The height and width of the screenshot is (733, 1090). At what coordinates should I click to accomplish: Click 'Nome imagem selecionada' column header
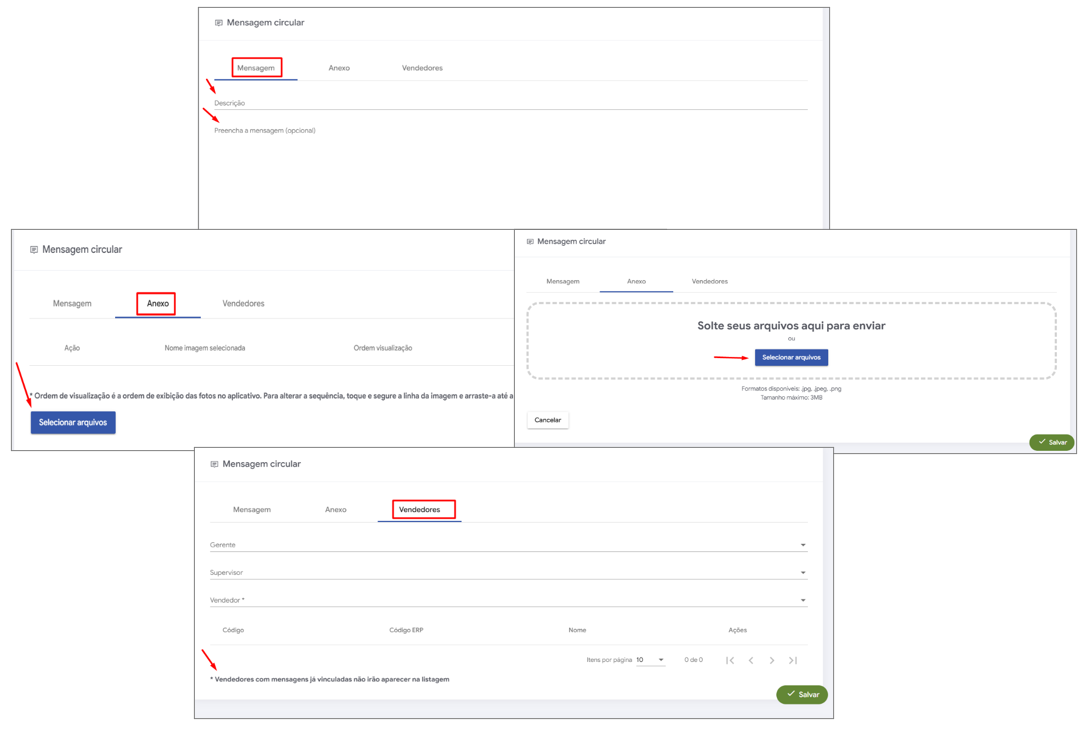[205, 348]
